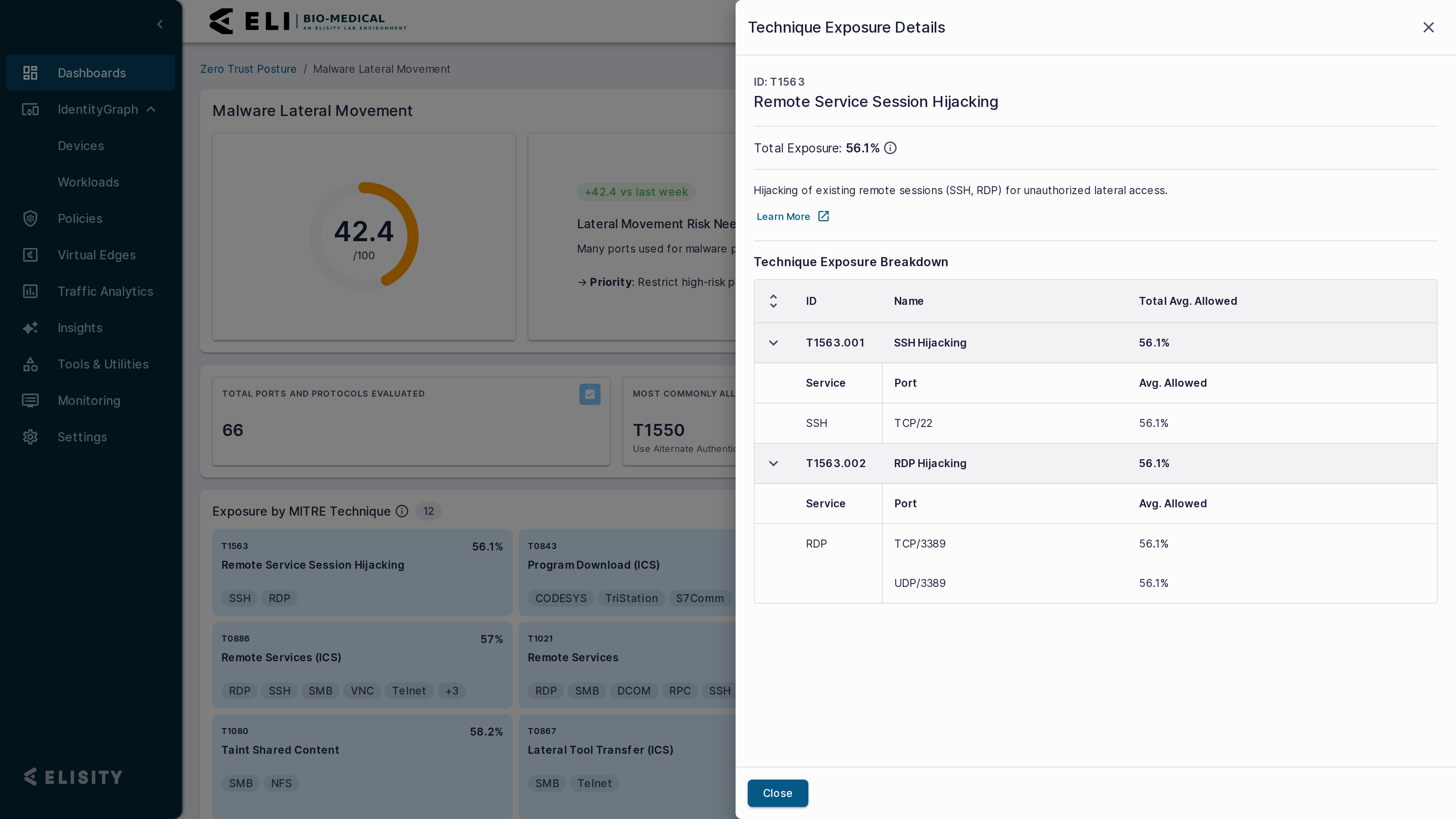Image resolution: width=1456 pixels, height=819 pixels.
Task: Click the +42.4 vs last week badge
Action: click(636, 191)
